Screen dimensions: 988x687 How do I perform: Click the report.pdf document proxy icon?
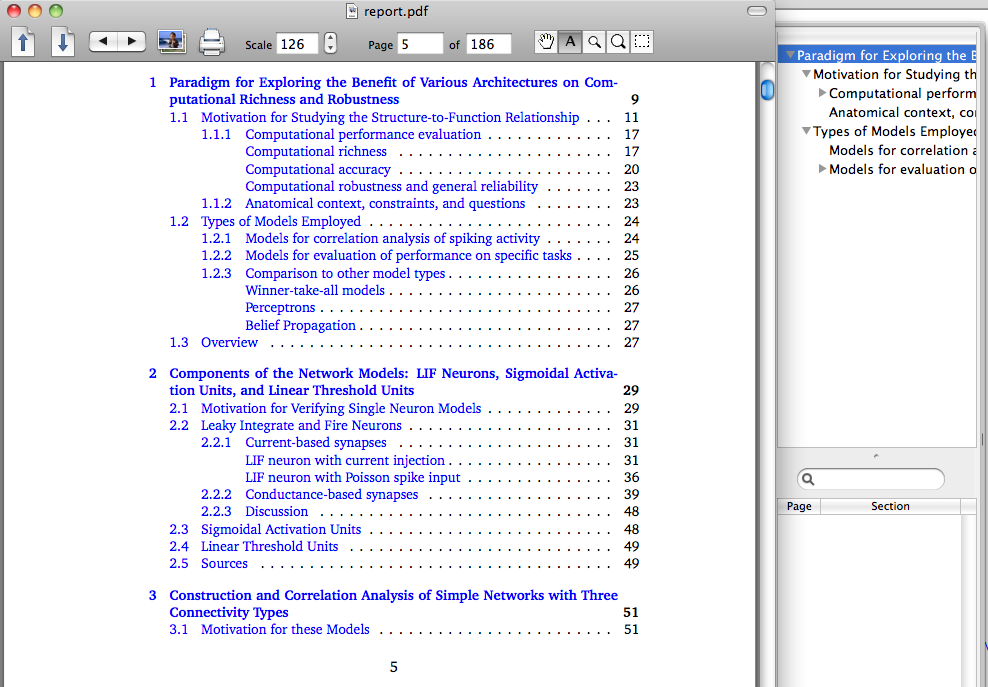352,11
